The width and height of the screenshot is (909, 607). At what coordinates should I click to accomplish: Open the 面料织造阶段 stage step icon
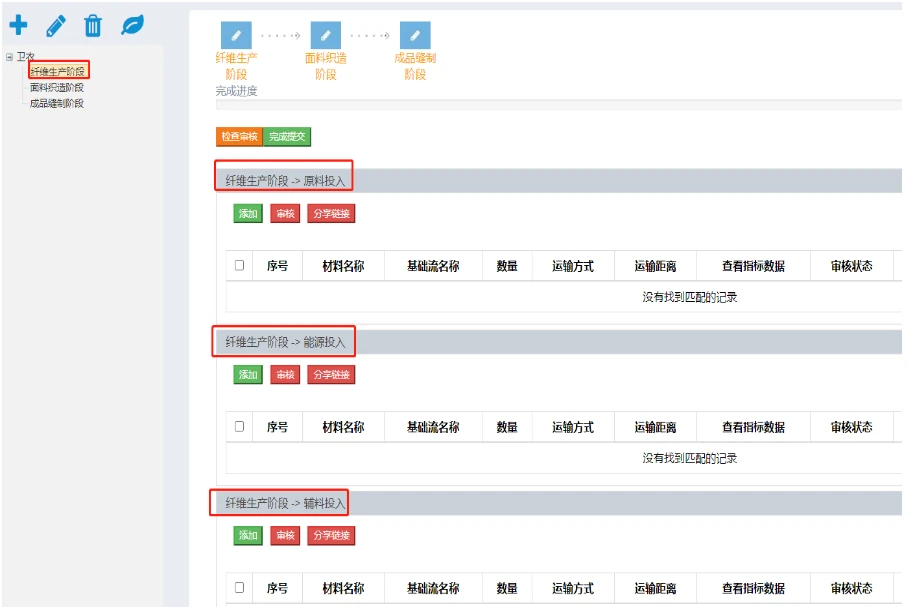pos(326,35)
